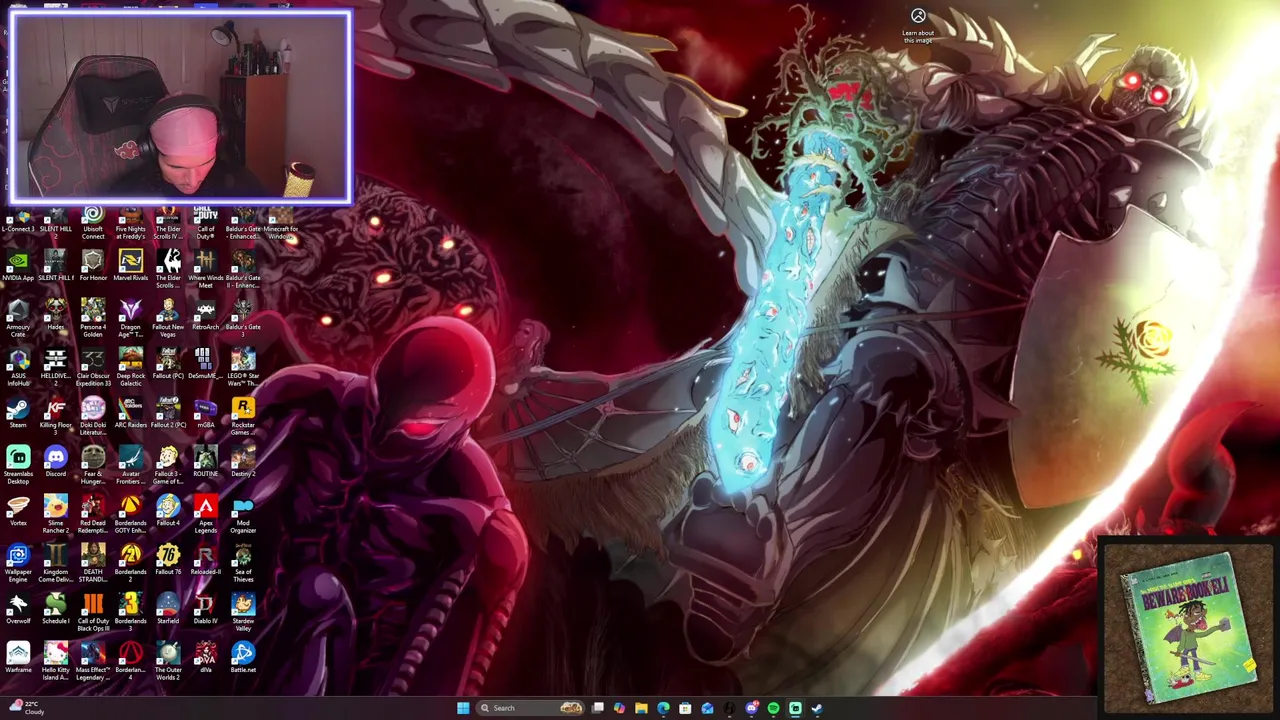Select the Baldur's Gate 3 shortcut
The width and height of the screenshot is (1280, 720).
pos(243,320)
